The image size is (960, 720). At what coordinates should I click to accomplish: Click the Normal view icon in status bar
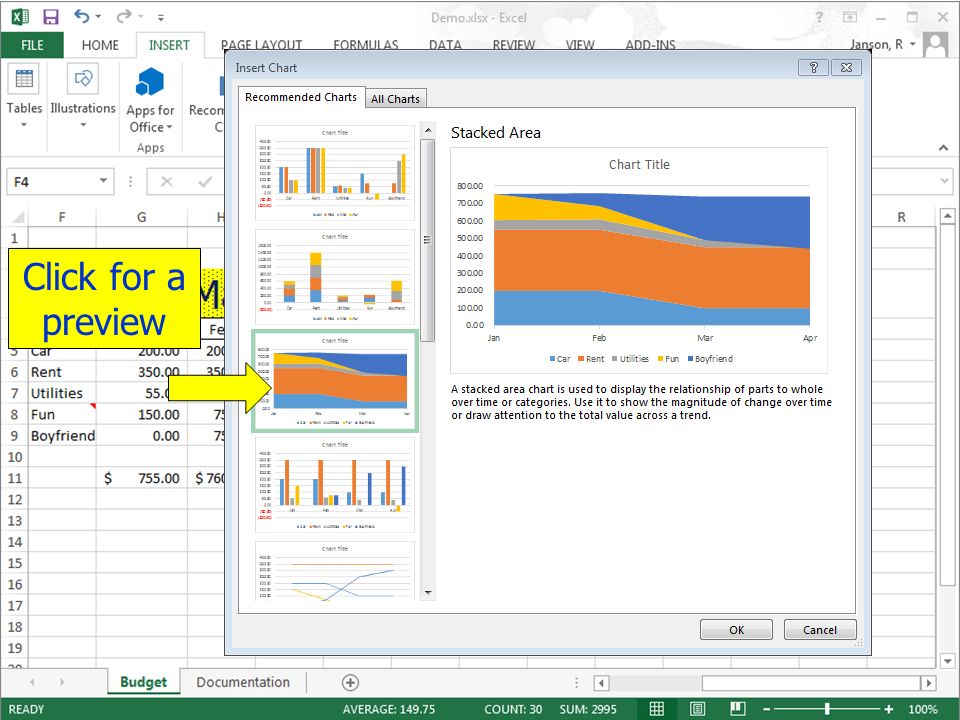(x=656, y=708)
